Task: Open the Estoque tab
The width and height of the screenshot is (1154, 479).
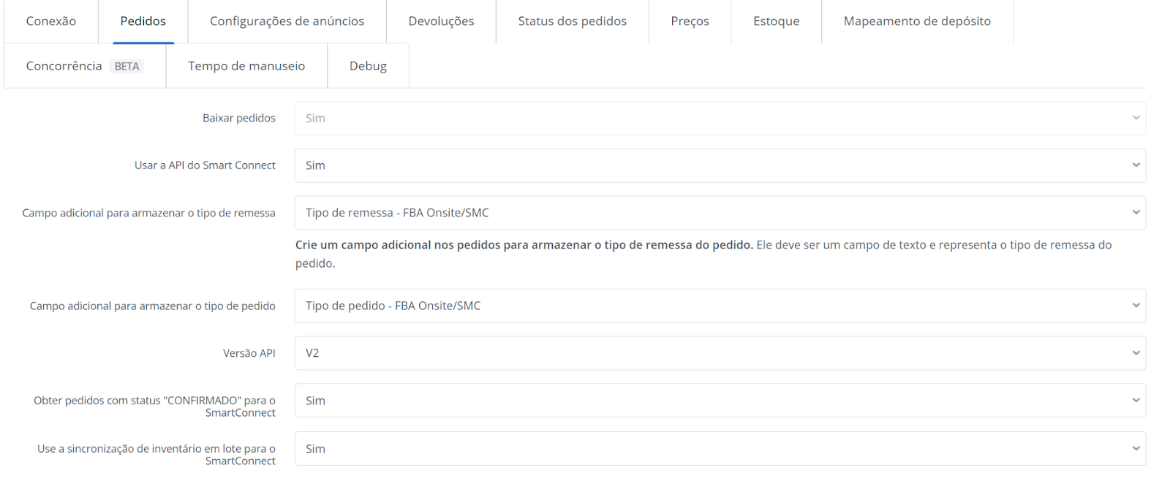Action: coord(776,22)
